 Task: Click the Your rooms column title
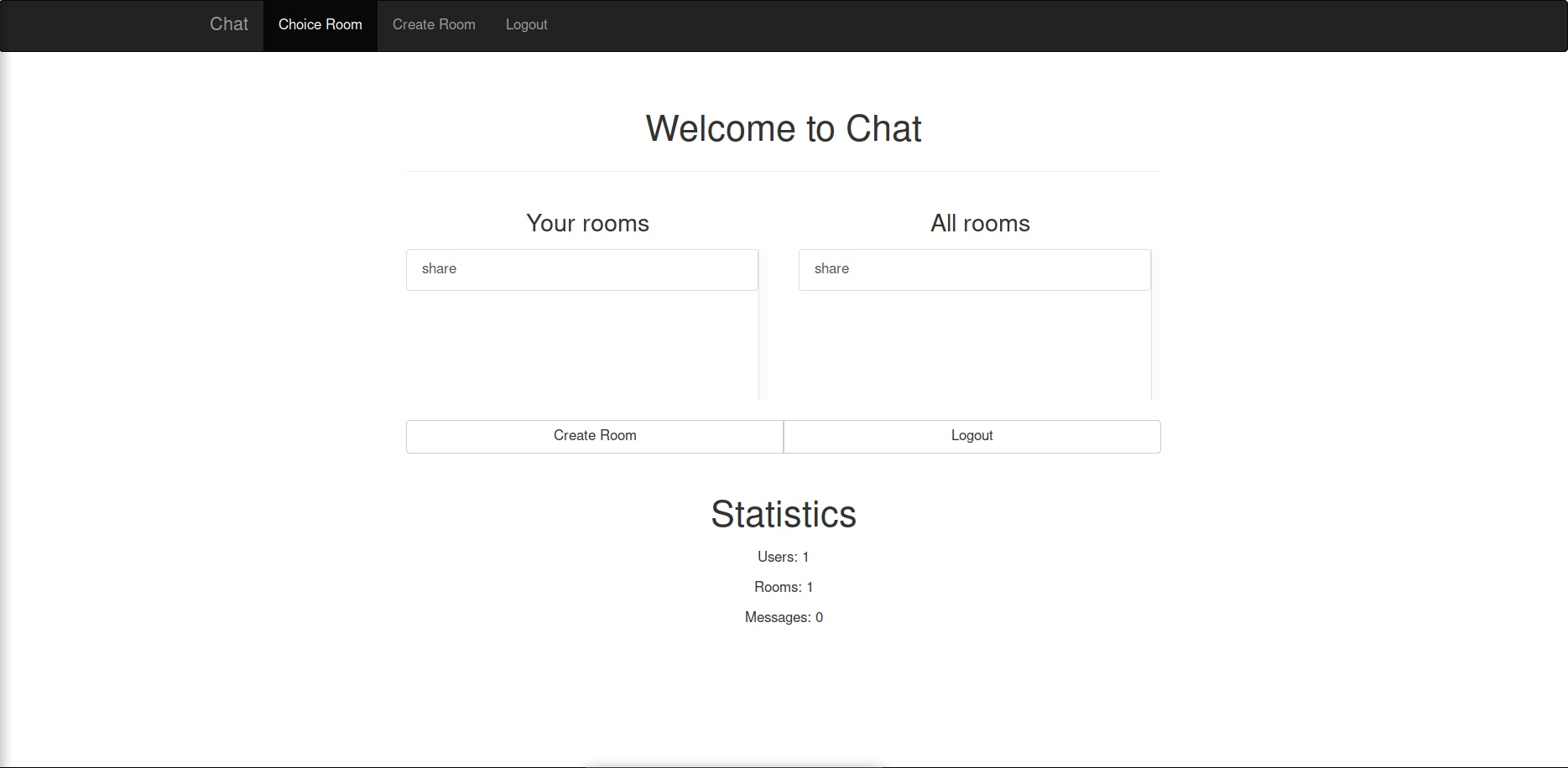click(x=586, y=223)
